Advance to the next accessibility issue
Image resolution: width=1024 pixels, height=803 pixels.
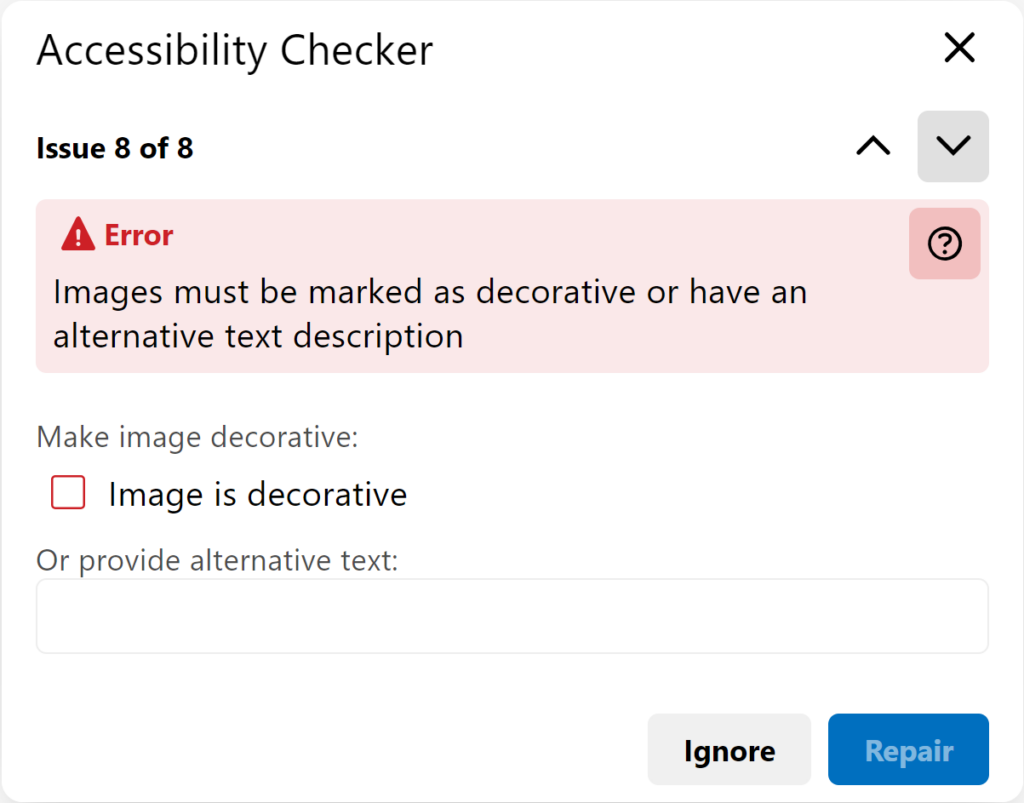tap(952, 146)
